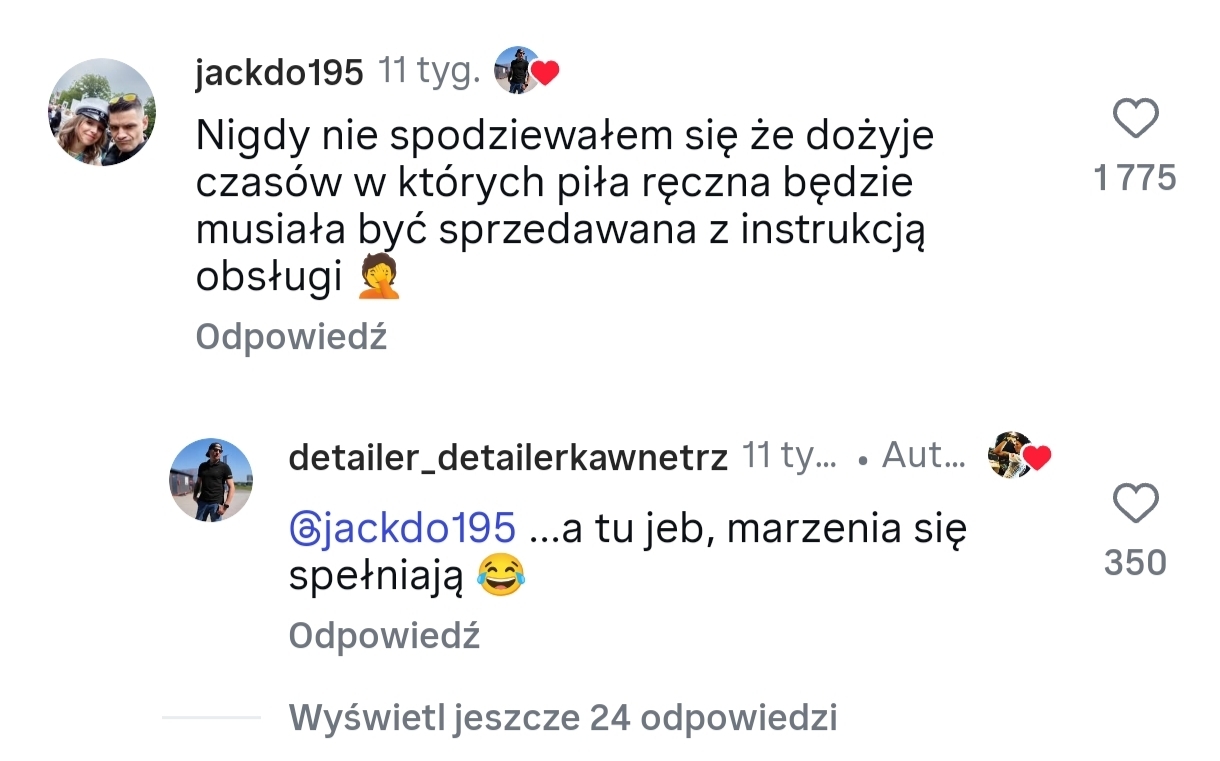The height and width of the screenshot is (761, 1220).
Task: Click the laughing emoji after spełniają
Action: (500, 577)
